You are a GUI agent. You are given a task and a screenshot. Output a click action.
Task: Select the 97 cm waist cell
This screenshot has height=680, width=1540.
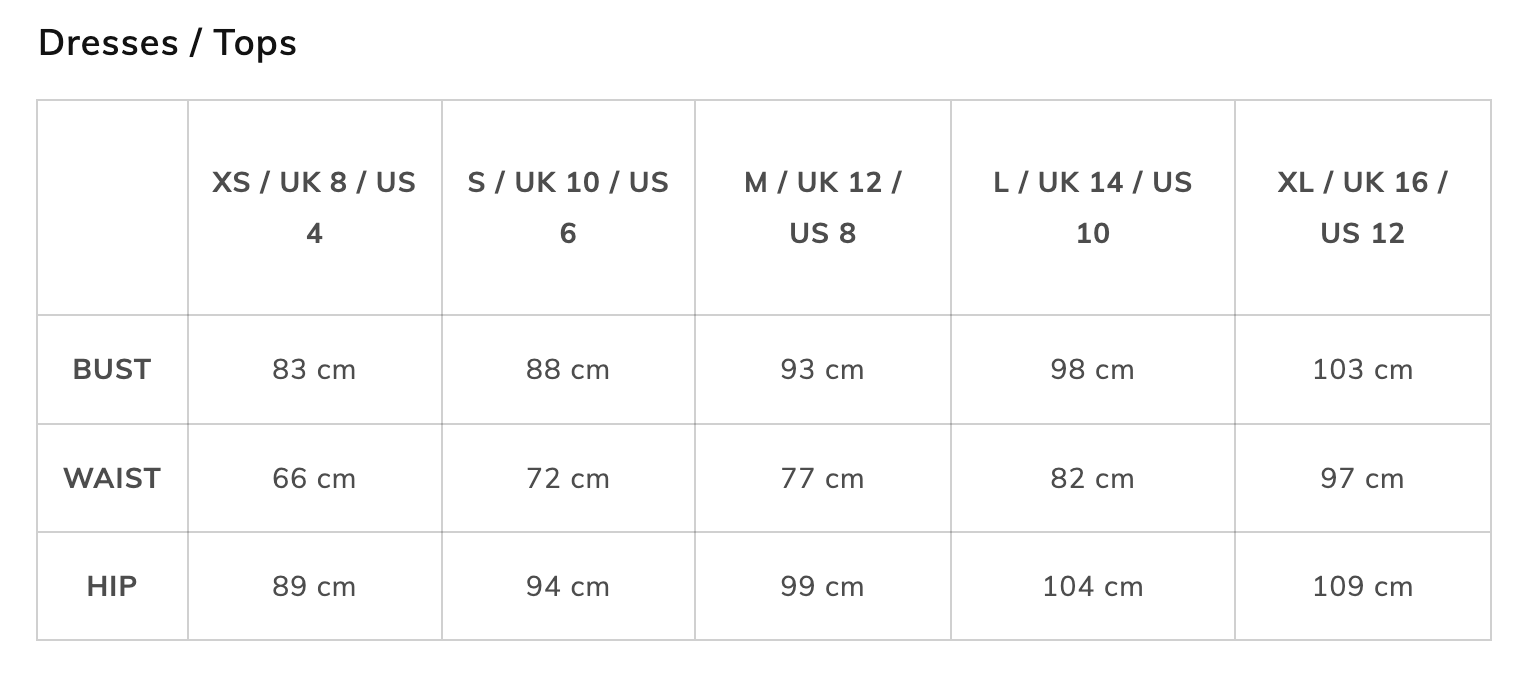1363,478
